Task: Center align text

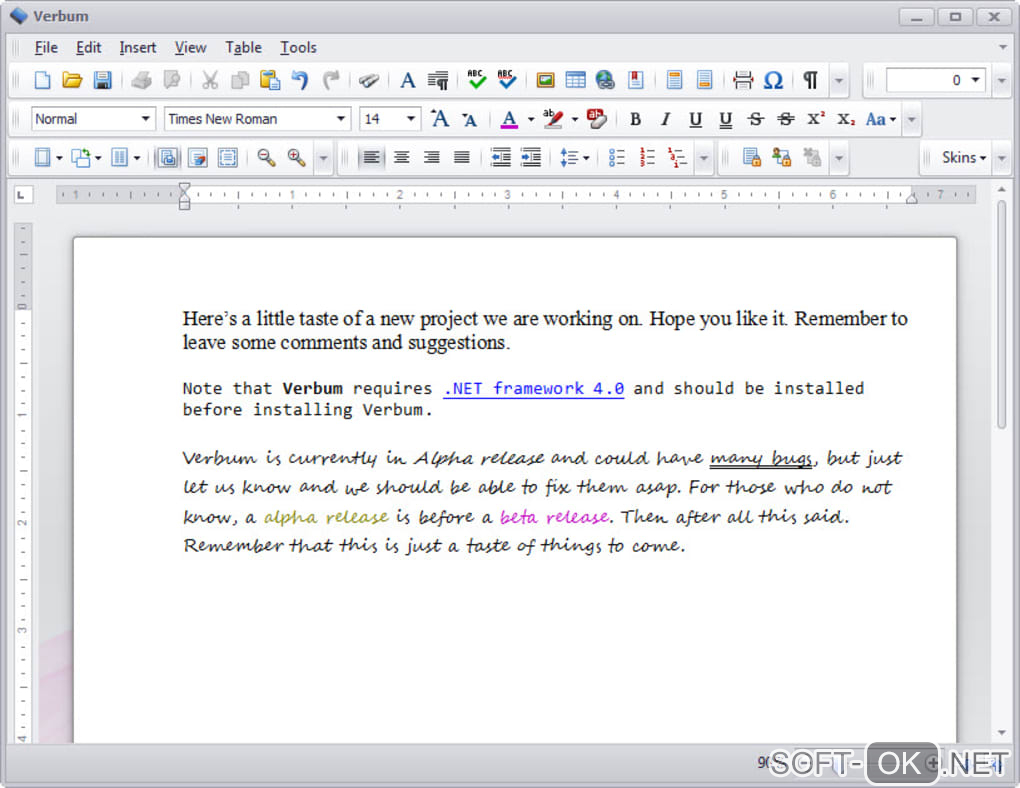Action: tap(401, 157)
